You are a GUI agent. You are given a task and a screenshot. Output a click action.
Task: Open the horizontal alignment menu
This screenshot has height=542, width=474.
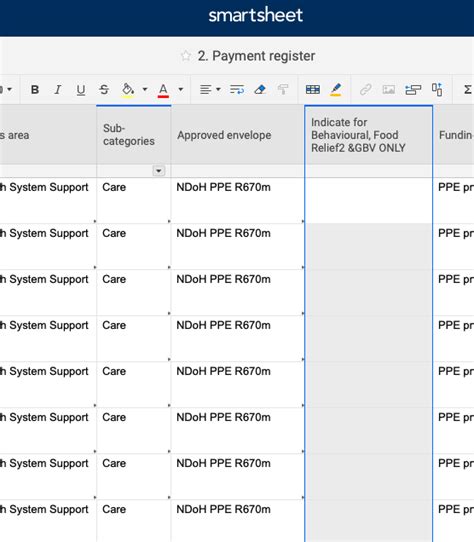pyautogui.click(x=210, y=90)
